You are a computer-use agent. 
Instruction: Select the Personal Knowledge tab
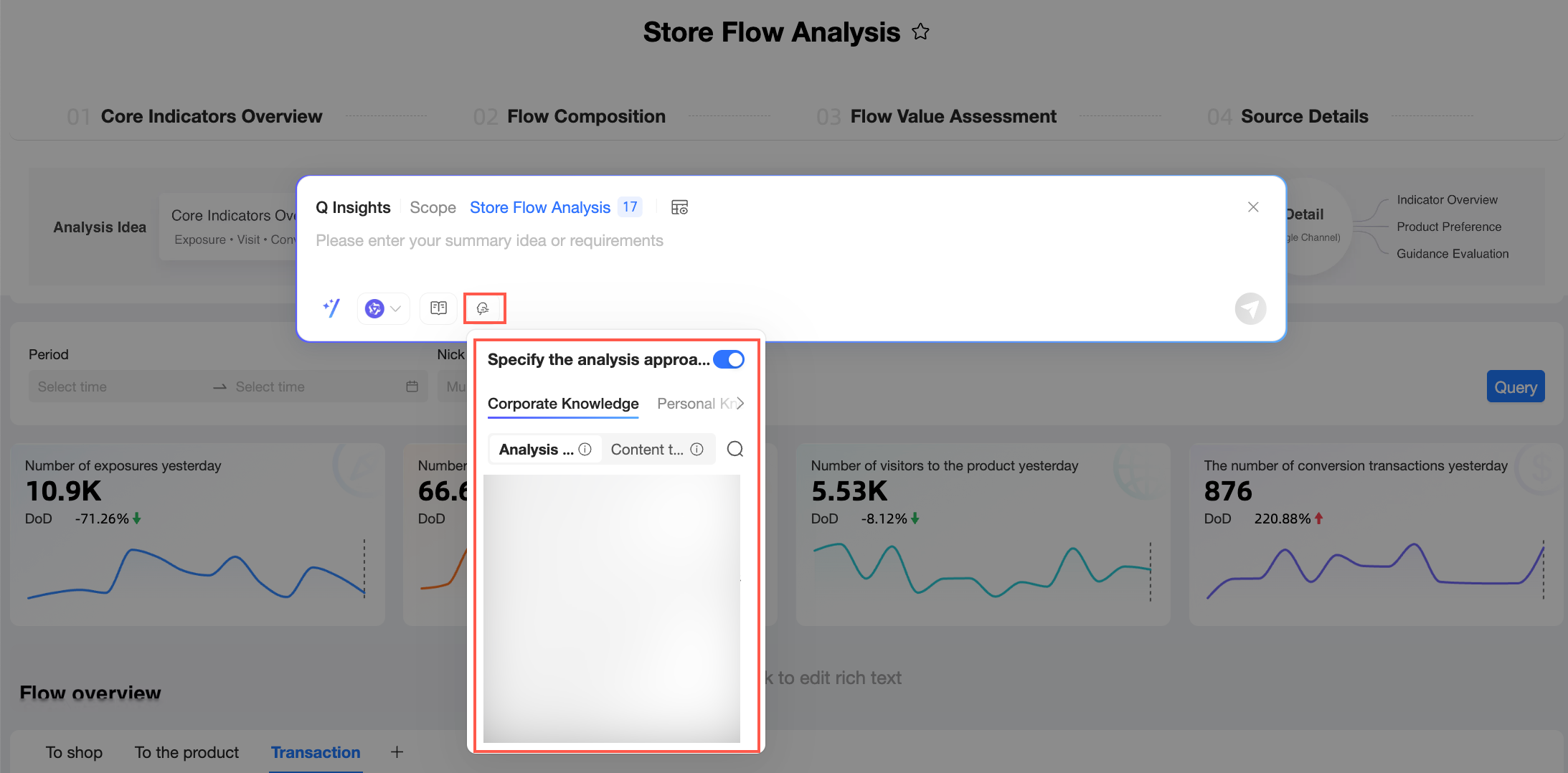click(x=694, y=404)
